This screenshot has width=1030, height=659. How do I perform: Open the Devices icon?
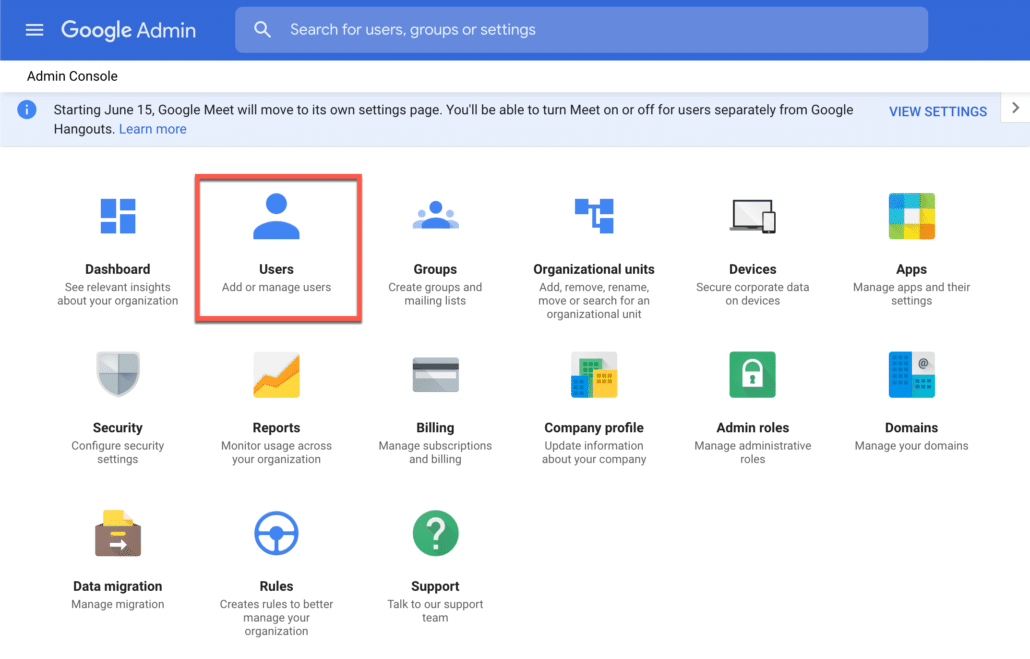(753, 216)
